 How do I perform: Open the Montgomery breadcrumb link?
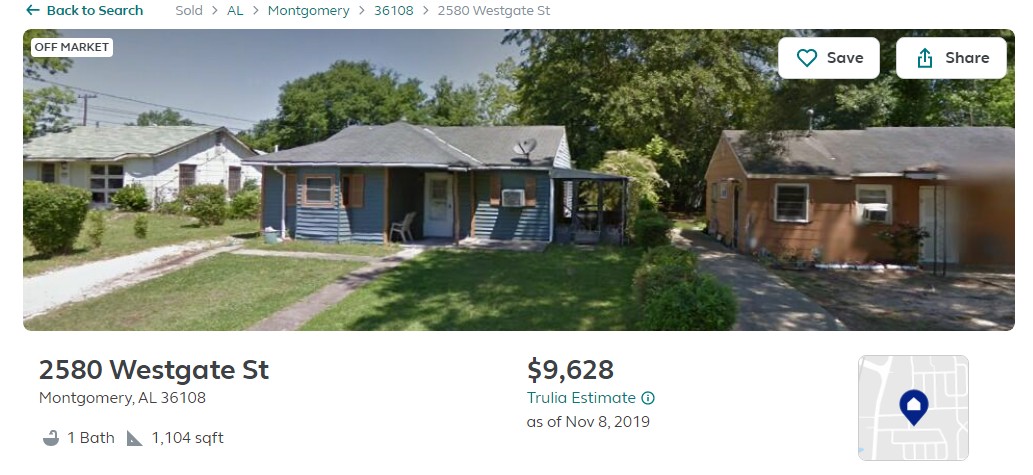[x=308, y=11]
